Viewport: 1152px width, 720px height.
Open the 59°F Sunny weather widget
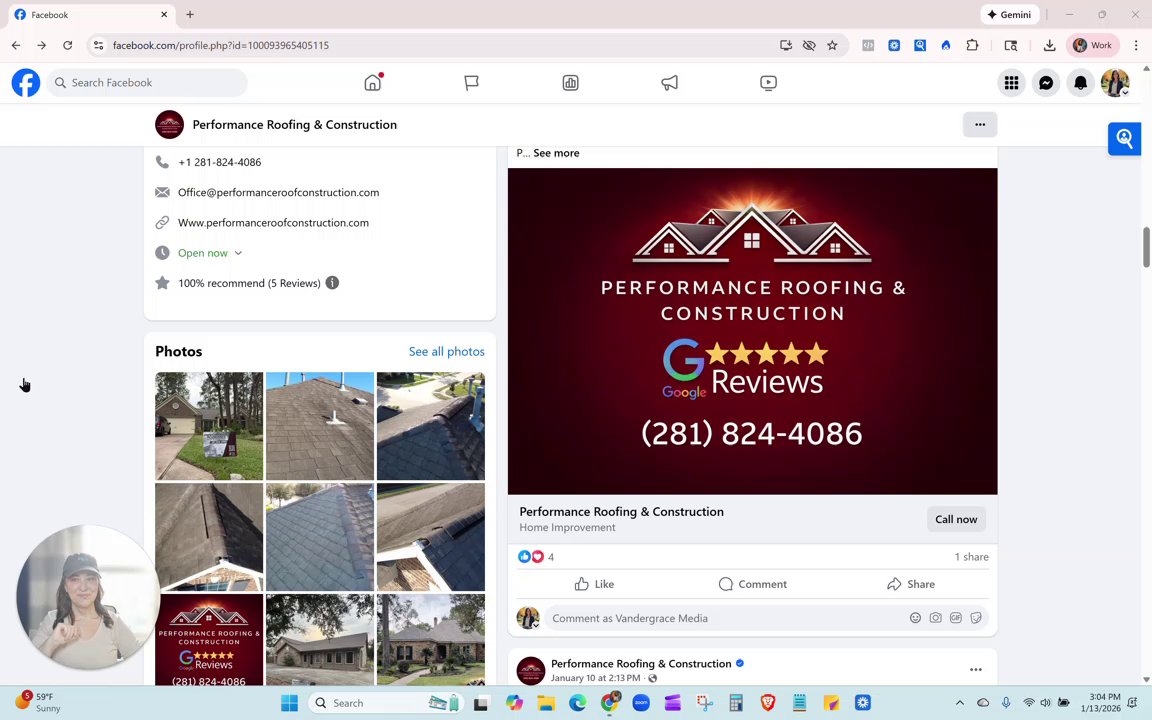point(38,703)
